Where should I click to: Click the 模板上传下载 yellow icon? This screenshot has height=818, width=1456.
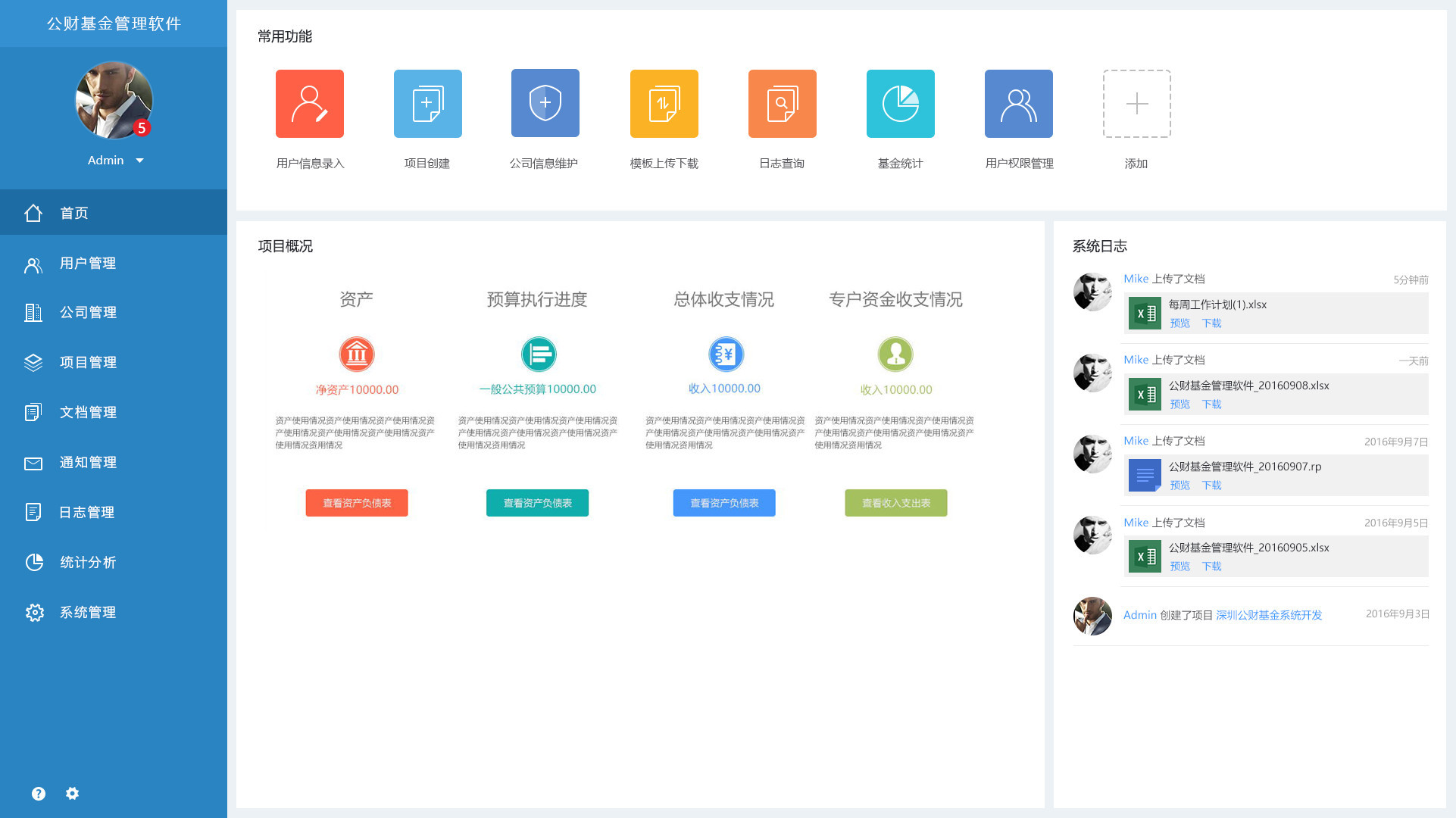(x=664, y=104)
